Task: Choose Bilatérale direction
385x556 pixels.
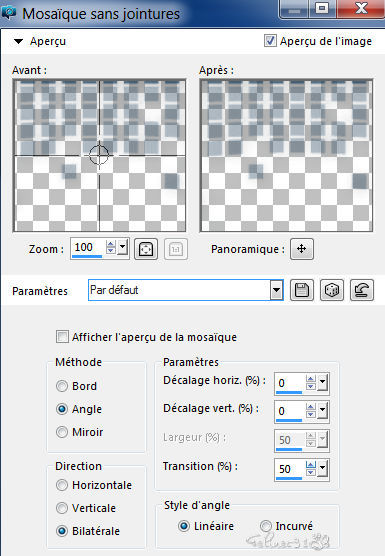Action: point(62,531)
